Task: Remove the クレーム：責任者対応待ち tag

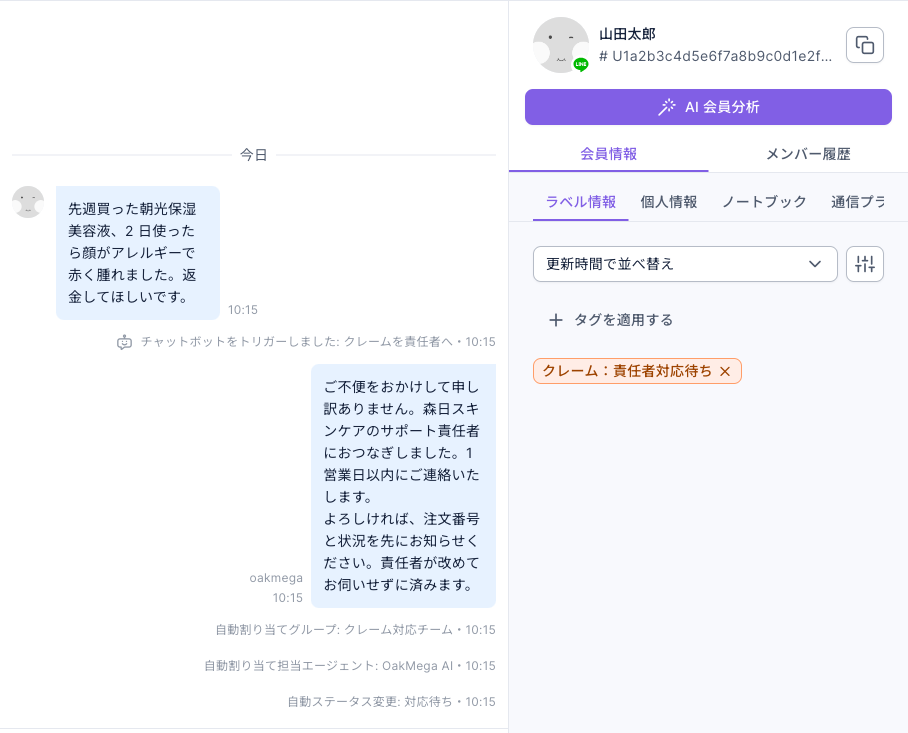Action: (x=725, y=372)
